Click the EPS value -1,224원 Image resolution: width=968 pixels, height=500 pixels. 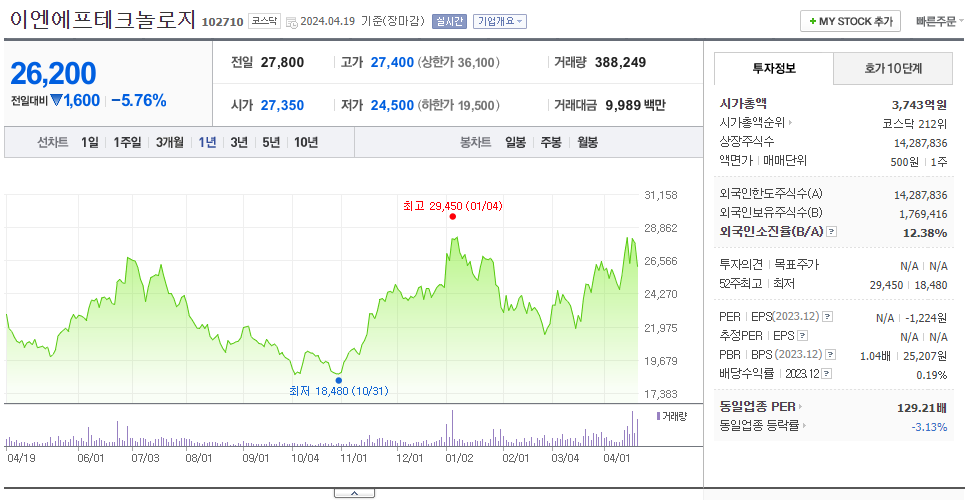[x=926, y=318]
